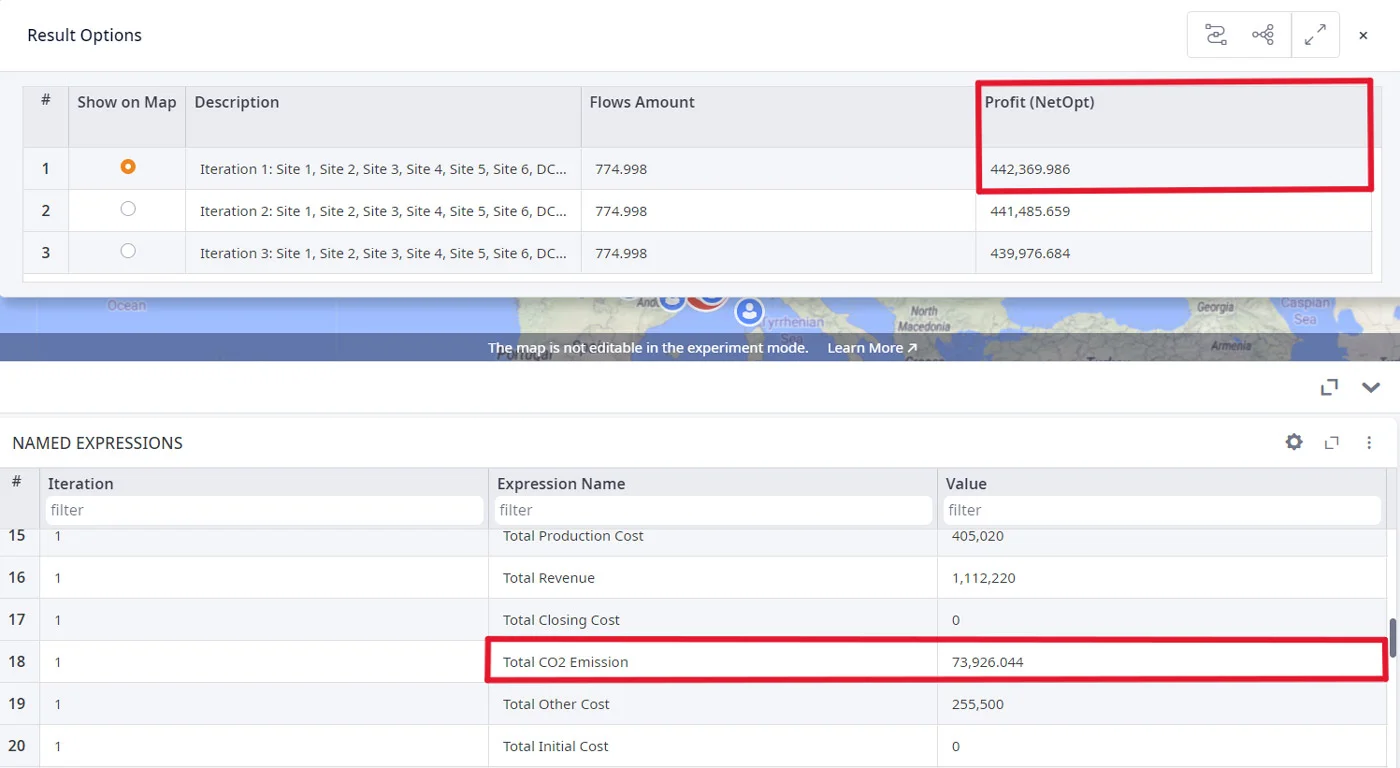Screen dimensions: 1400x768
Task: Click the Value filter input field
Action: 1161,510
